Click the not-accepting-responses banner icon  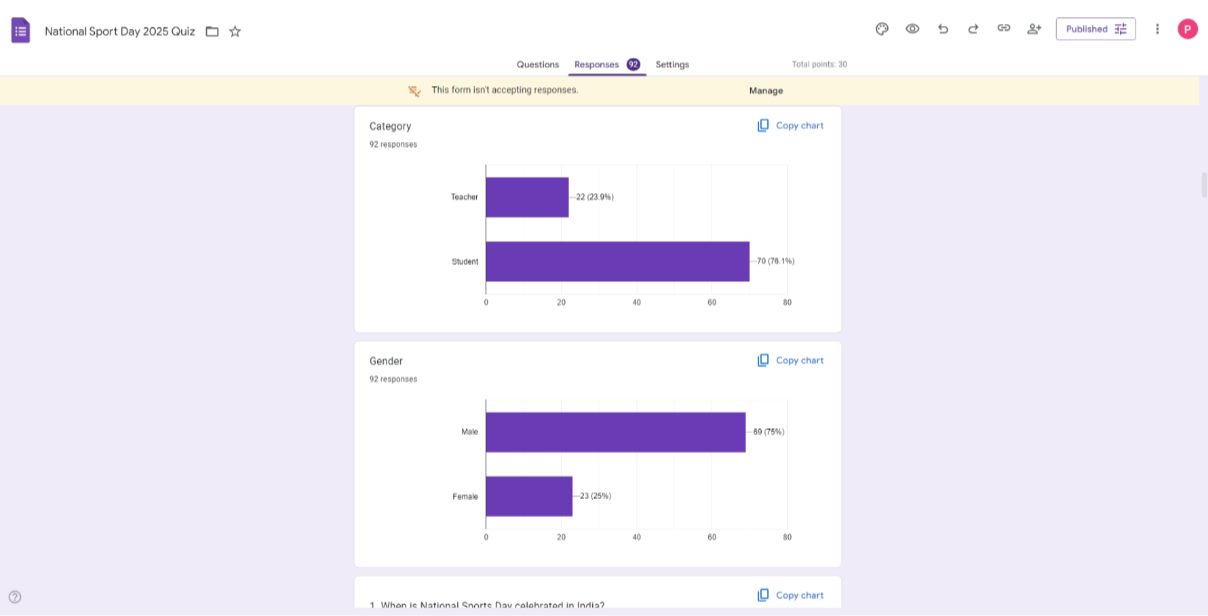[414, 91]
